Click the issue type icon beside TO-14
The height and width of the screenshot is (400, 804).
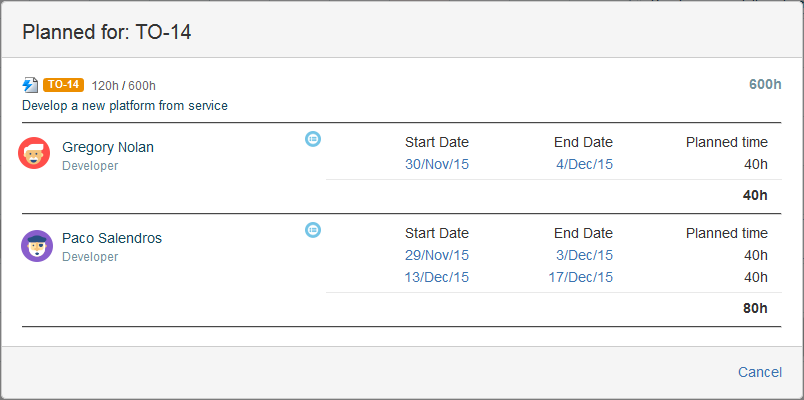click(30, 85)
